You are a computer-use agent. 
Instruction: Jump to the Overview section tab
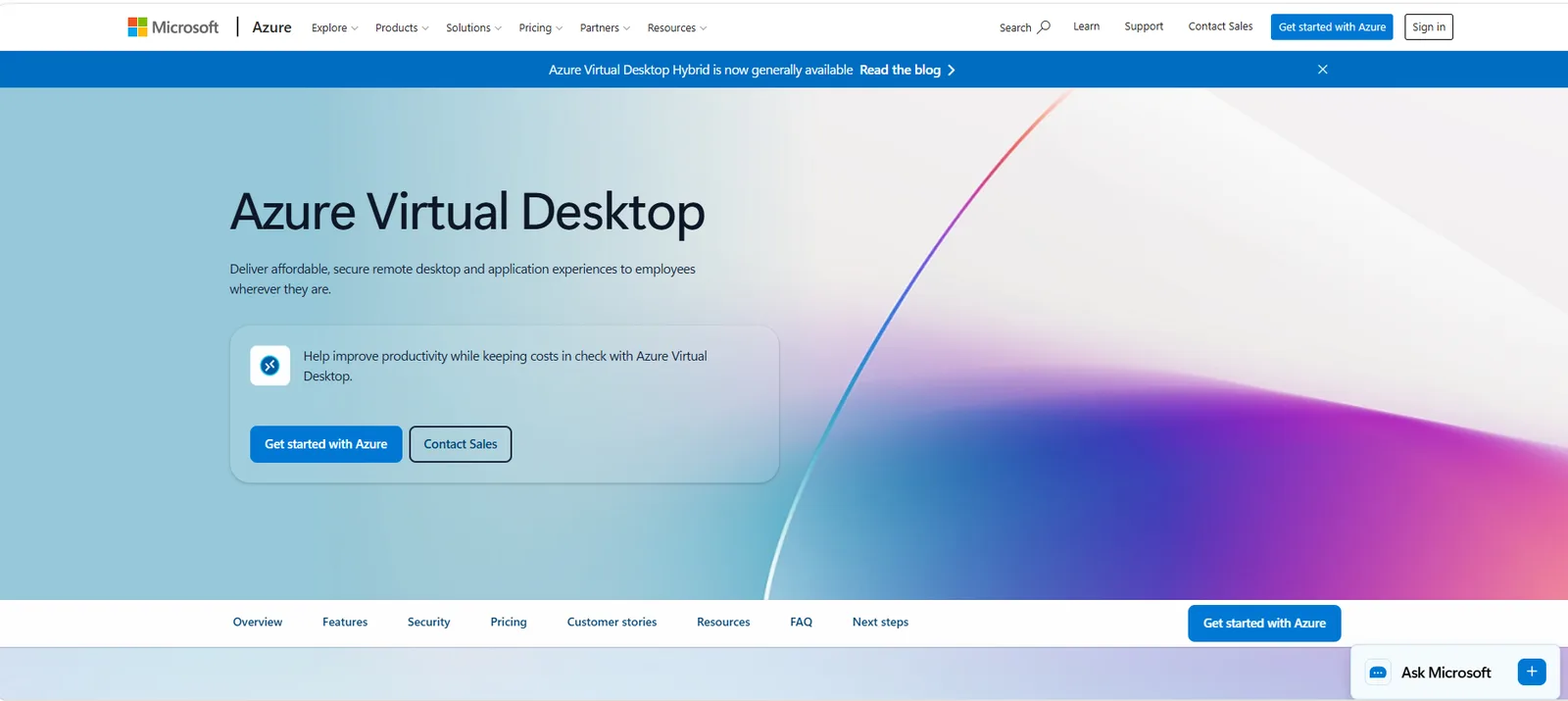pyautogui.click(x=258, y=623)
